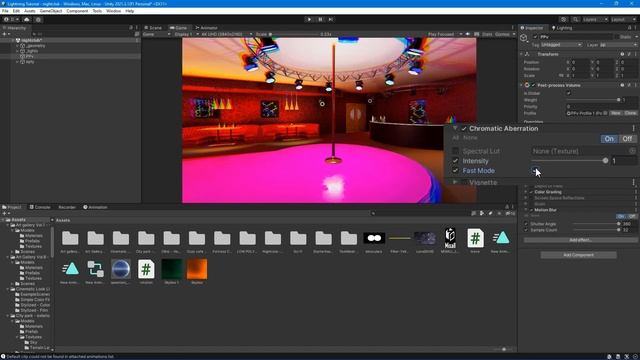The image size is (640, 360).
Task: Toggle the Chromatic Aberration effect checkbox
Action: 464,129
